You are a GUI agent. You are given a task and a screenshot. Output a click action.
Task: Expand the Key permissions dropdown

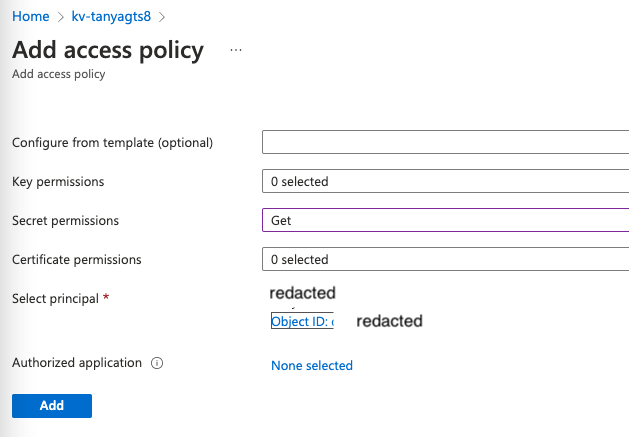click(445, 181)
